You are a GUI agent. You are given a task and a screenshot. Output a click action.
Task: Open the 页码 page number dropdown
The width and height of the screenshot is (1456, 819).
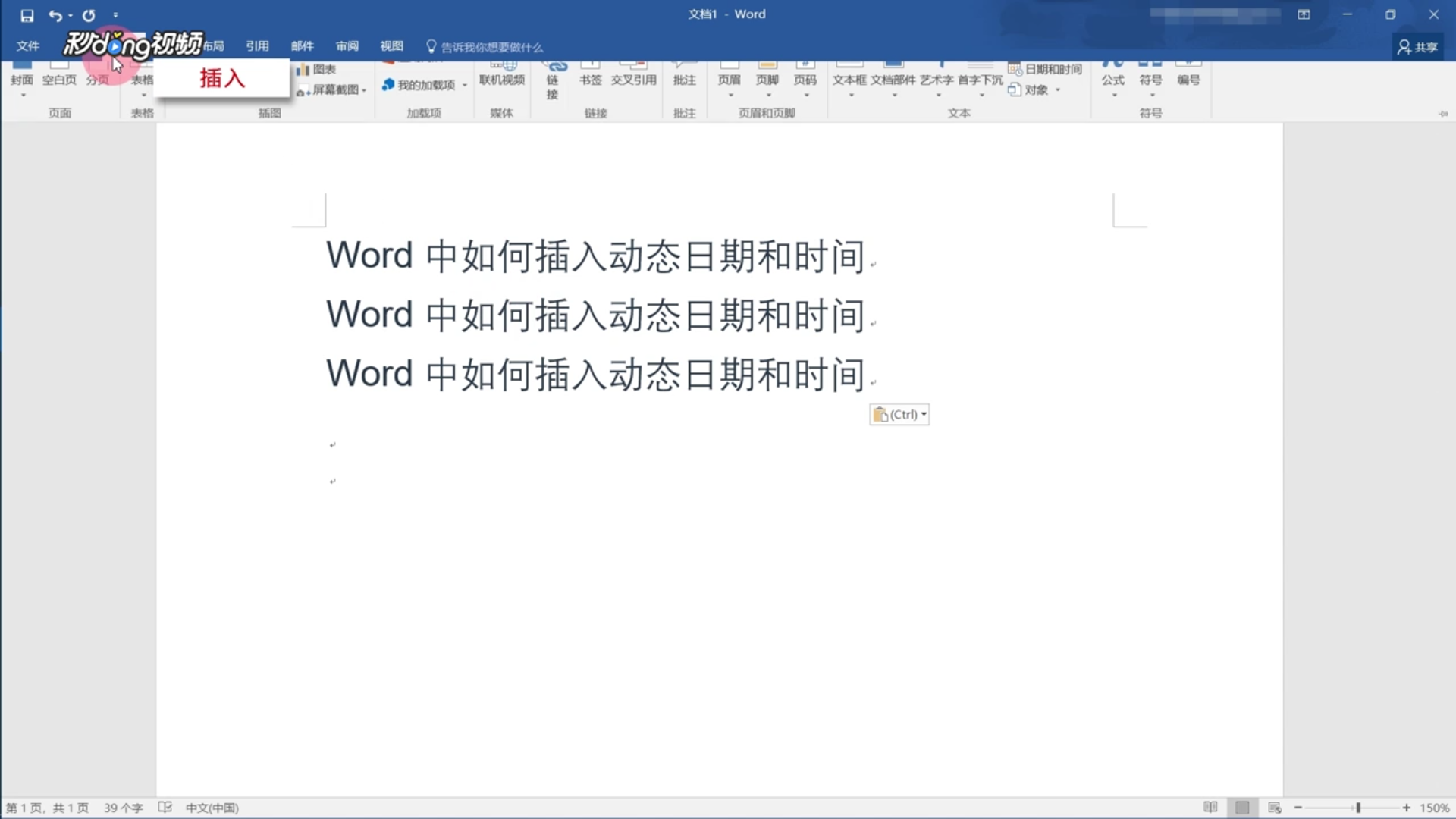coord(805,80)
